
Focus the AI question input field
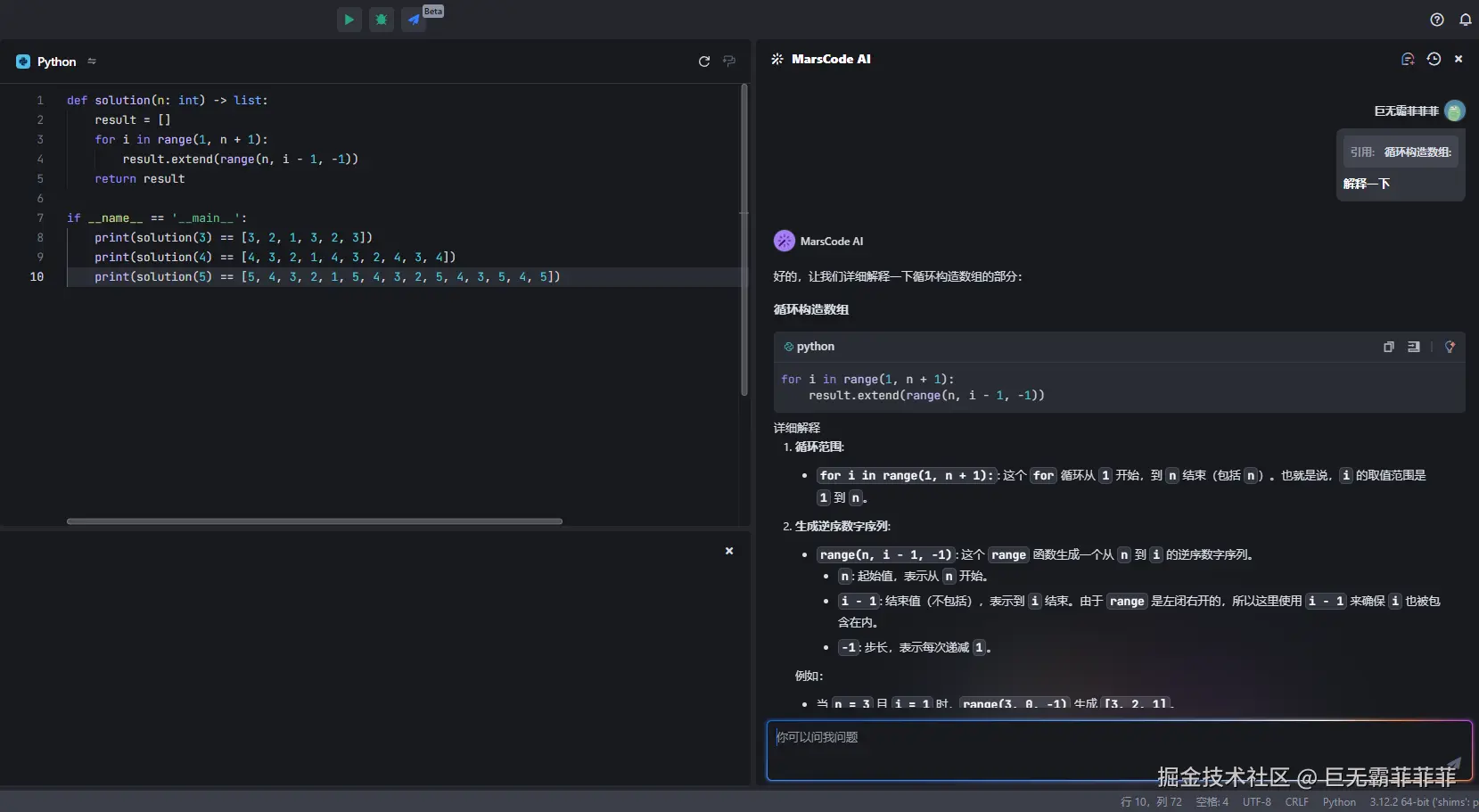click(x=1120, y=750)
